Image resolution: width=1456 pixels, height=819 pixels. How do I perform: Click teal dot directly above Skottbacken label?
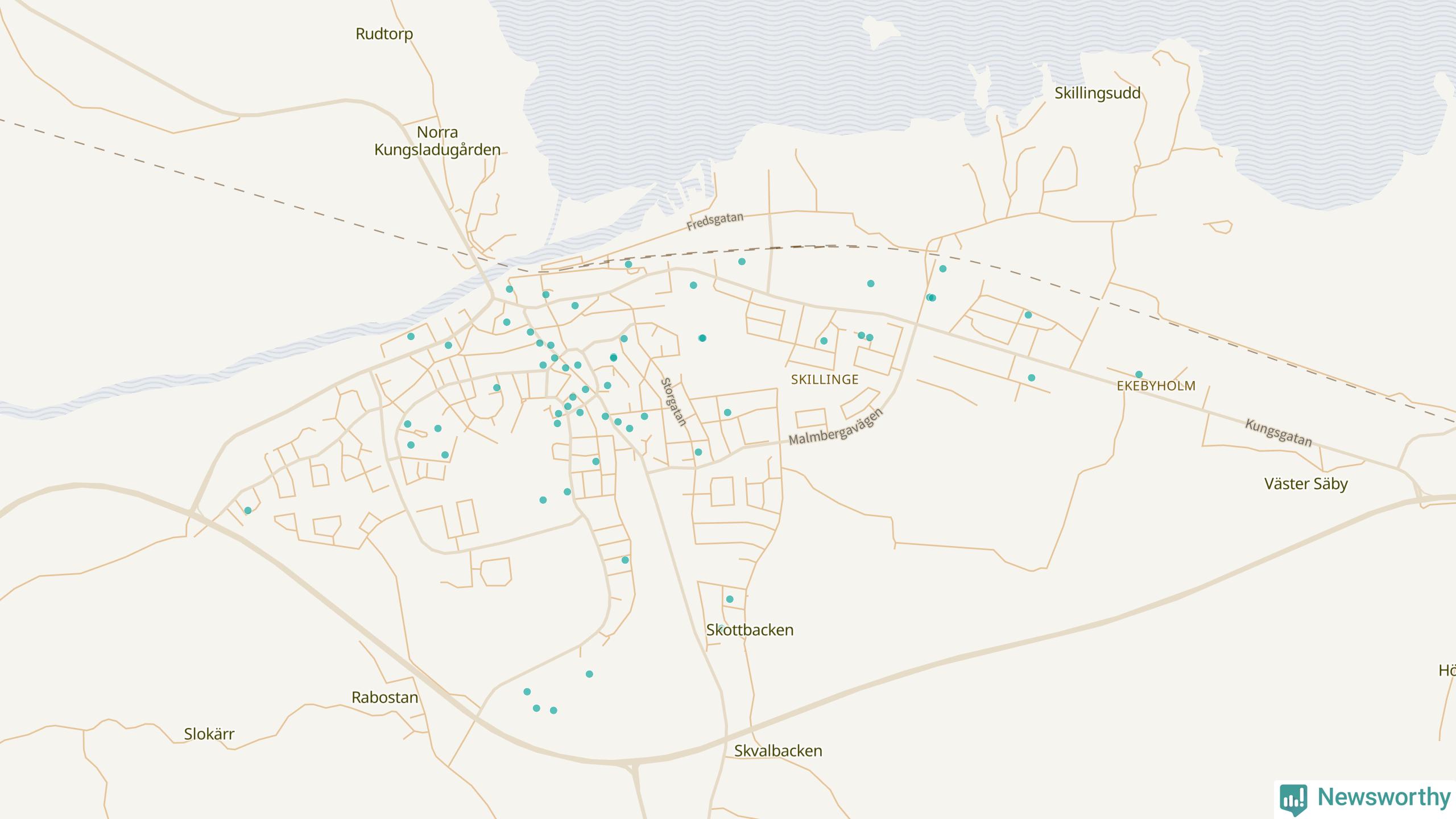click(730, 599)
